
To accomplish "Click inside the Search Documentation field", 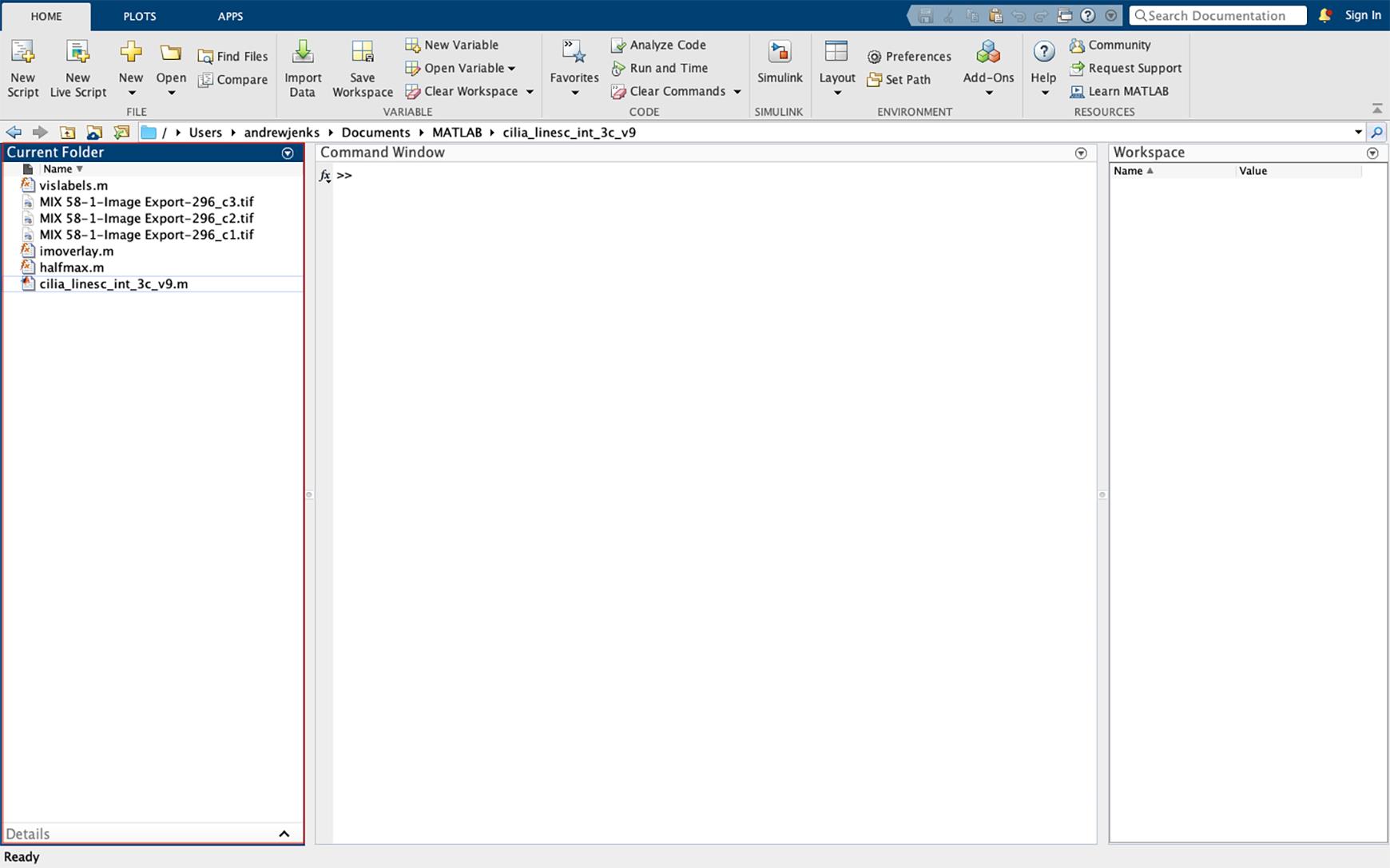I will click(x=1217, y=15).
